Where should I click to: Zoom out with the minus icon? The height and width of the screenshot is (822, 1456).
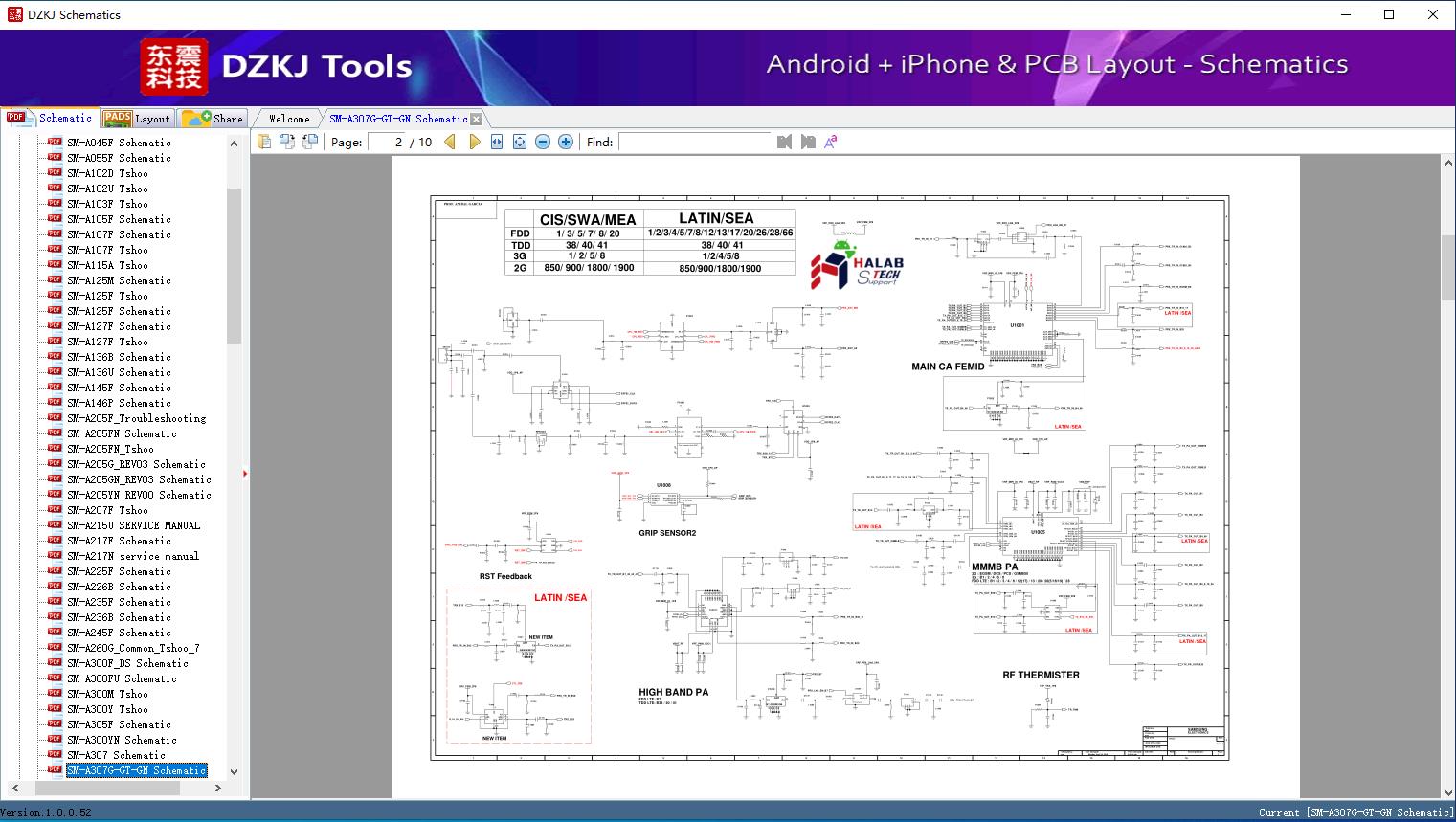point(543,142)
